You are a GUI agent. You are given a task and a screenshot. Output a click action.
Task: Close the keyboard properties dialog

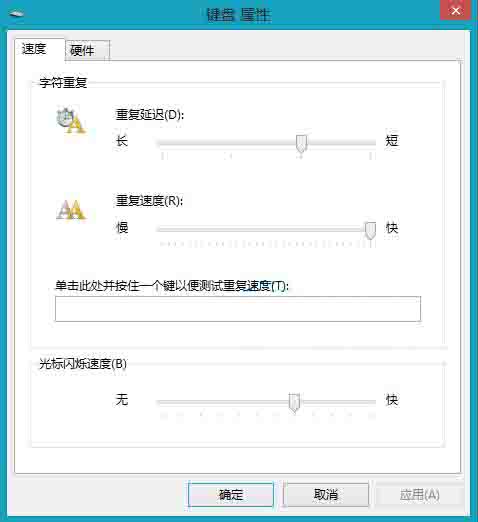455,11
